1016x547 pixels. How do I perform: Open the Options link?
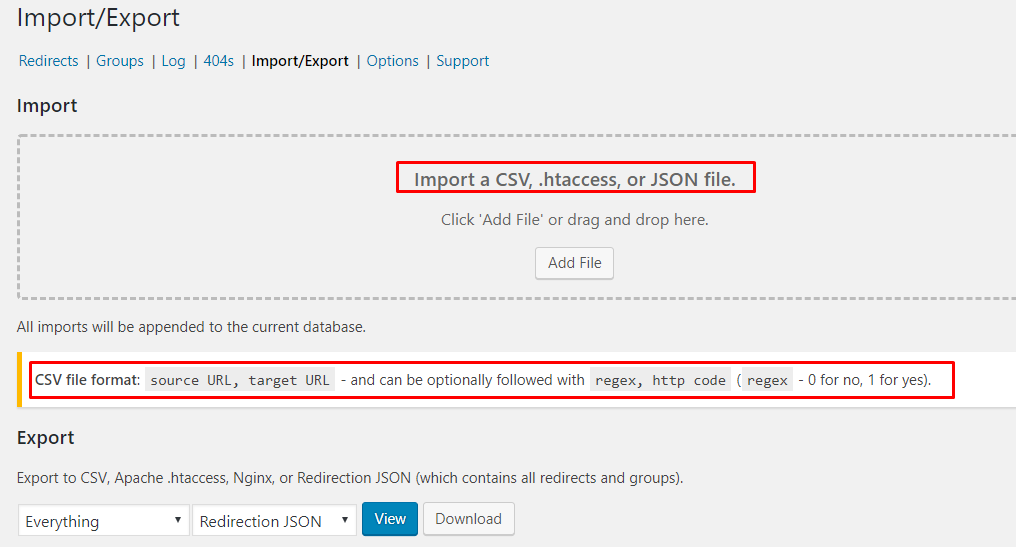pyautogui.click(x=393, y=61)
